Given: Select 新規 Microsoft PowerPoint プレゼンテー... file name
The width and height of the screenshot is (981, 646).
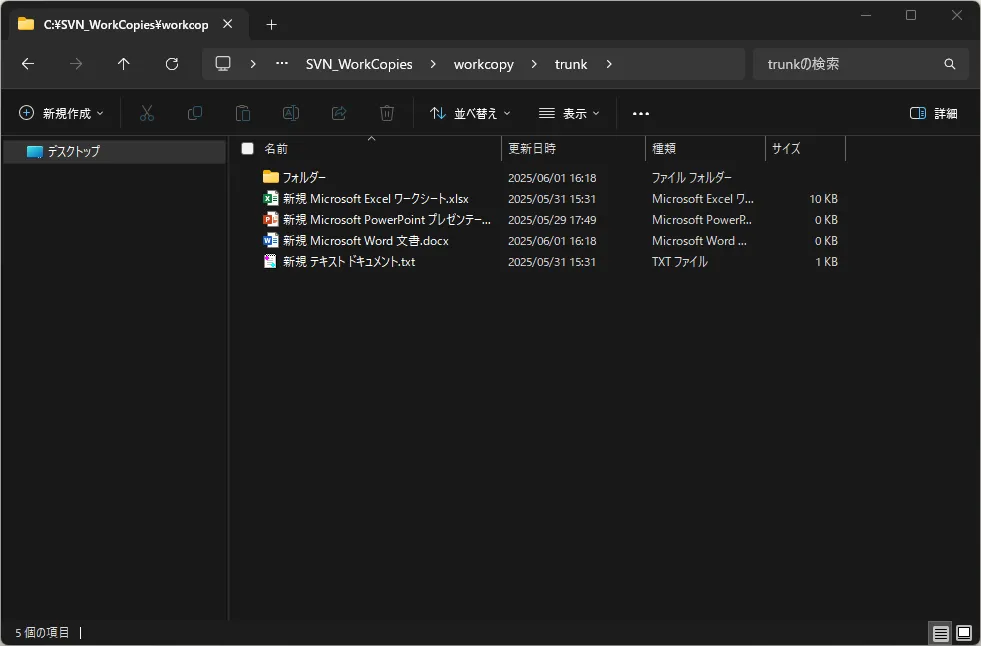Looking at the screenshot, I should point(387,220).
